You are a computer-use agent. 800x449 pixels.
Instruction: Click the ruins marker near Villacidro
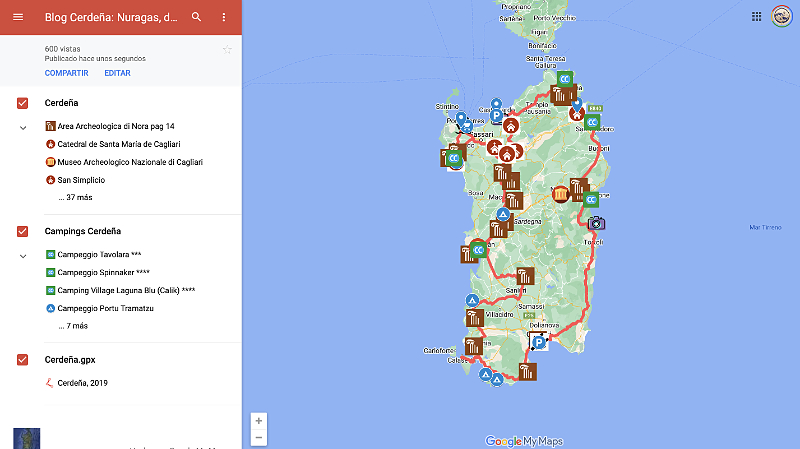[x=474, y=318]
